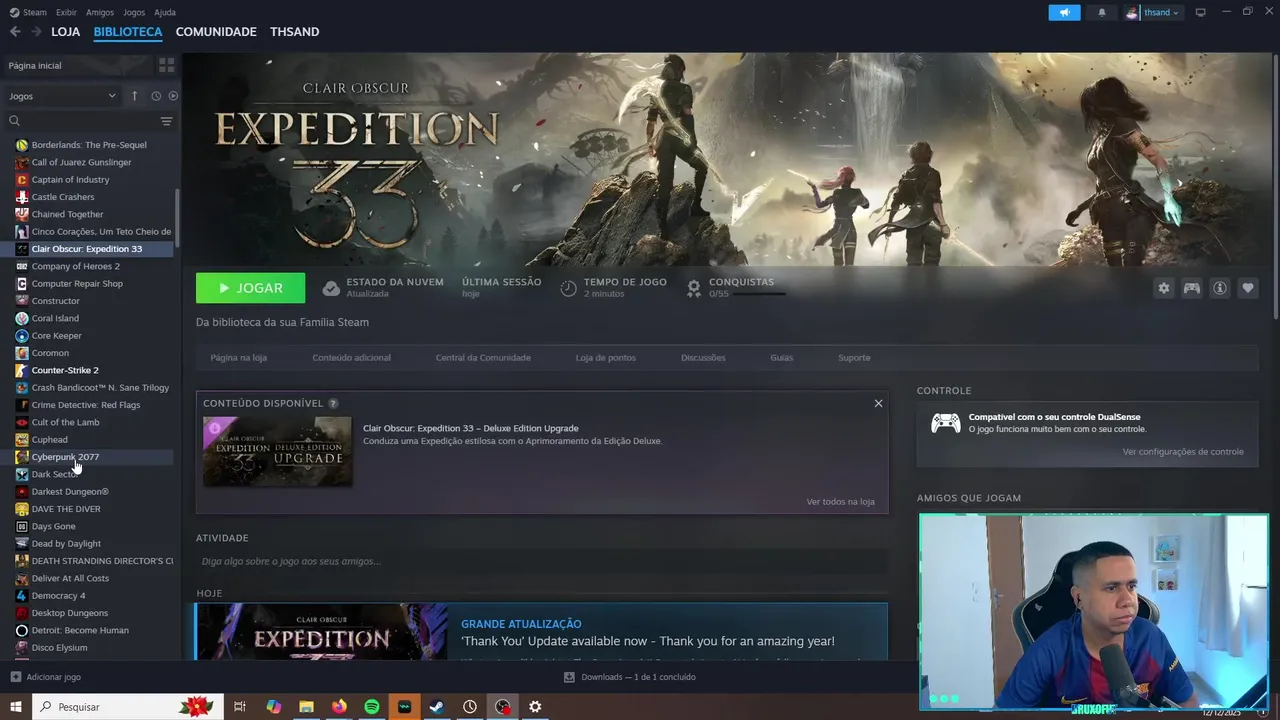
Task: Open the Exibir menu
Action: click(x=66, y=12)
